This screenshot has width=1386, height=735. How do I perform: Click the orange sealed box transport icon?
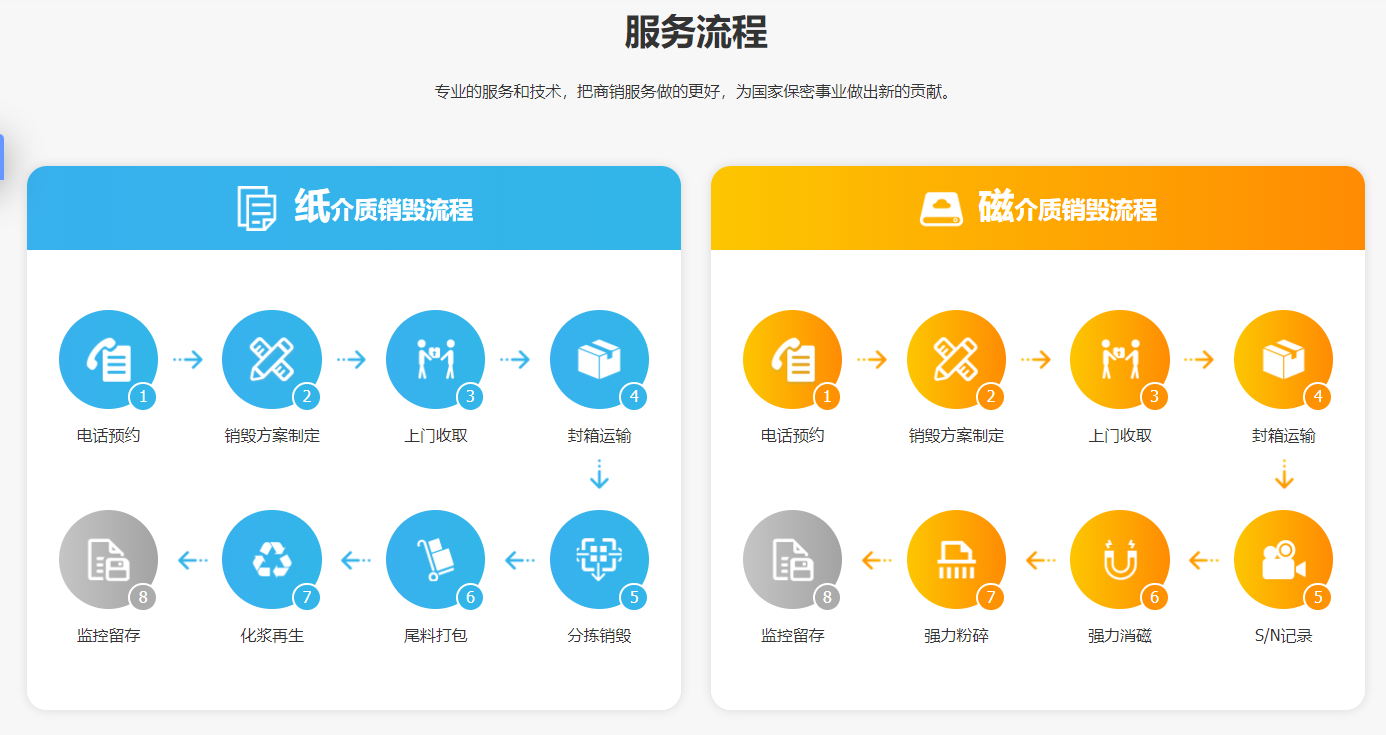1284,360
